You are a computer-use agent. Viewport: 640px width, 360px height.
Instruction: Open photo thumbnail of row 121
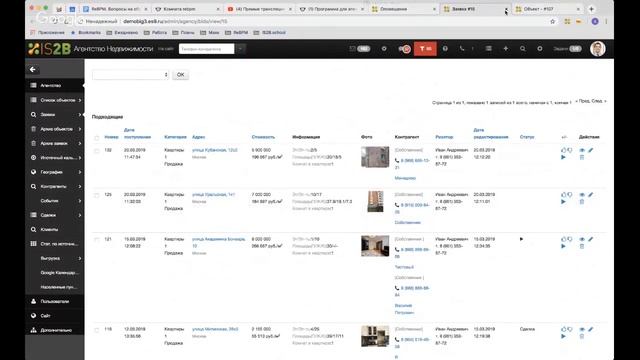375,246
